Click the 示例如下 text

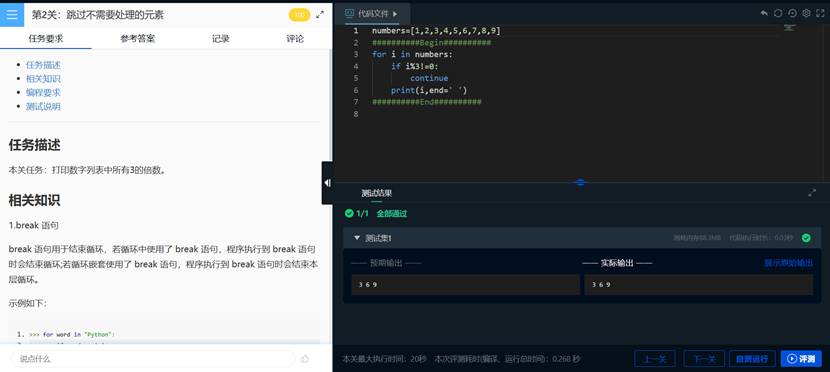27,304
